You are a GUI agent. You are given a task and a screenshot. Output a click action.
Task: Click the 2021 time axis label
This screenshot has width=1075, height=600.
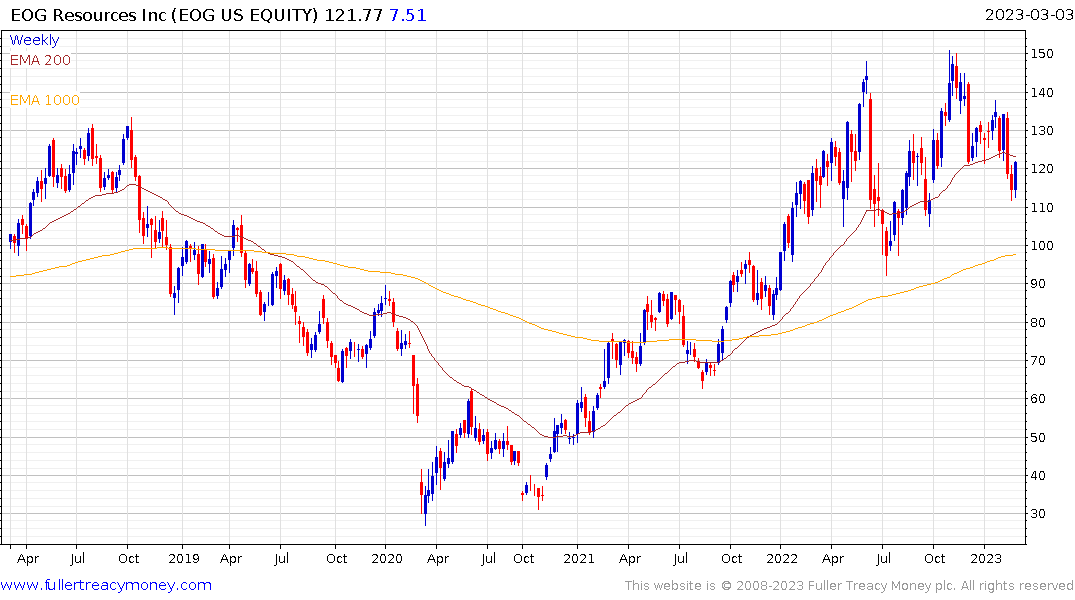tap(579, 558)
